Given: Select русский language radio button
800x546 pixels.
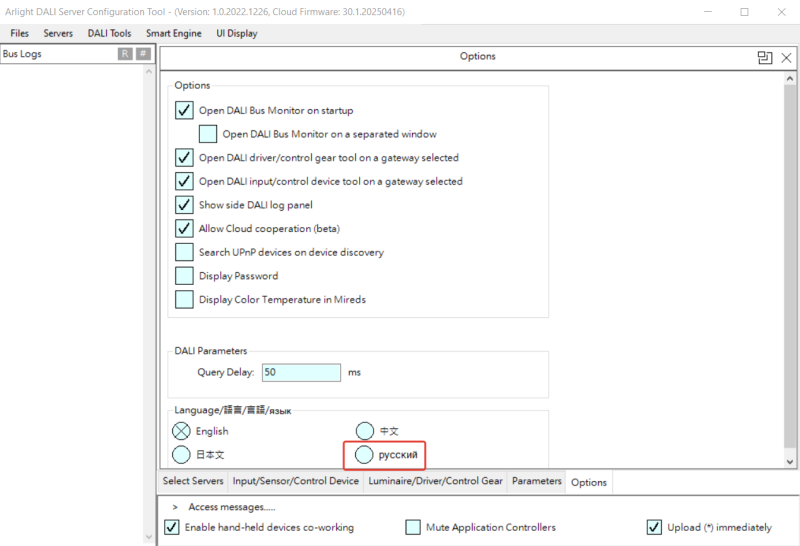Looking at the screenshot, I should (x=364, y=455).
